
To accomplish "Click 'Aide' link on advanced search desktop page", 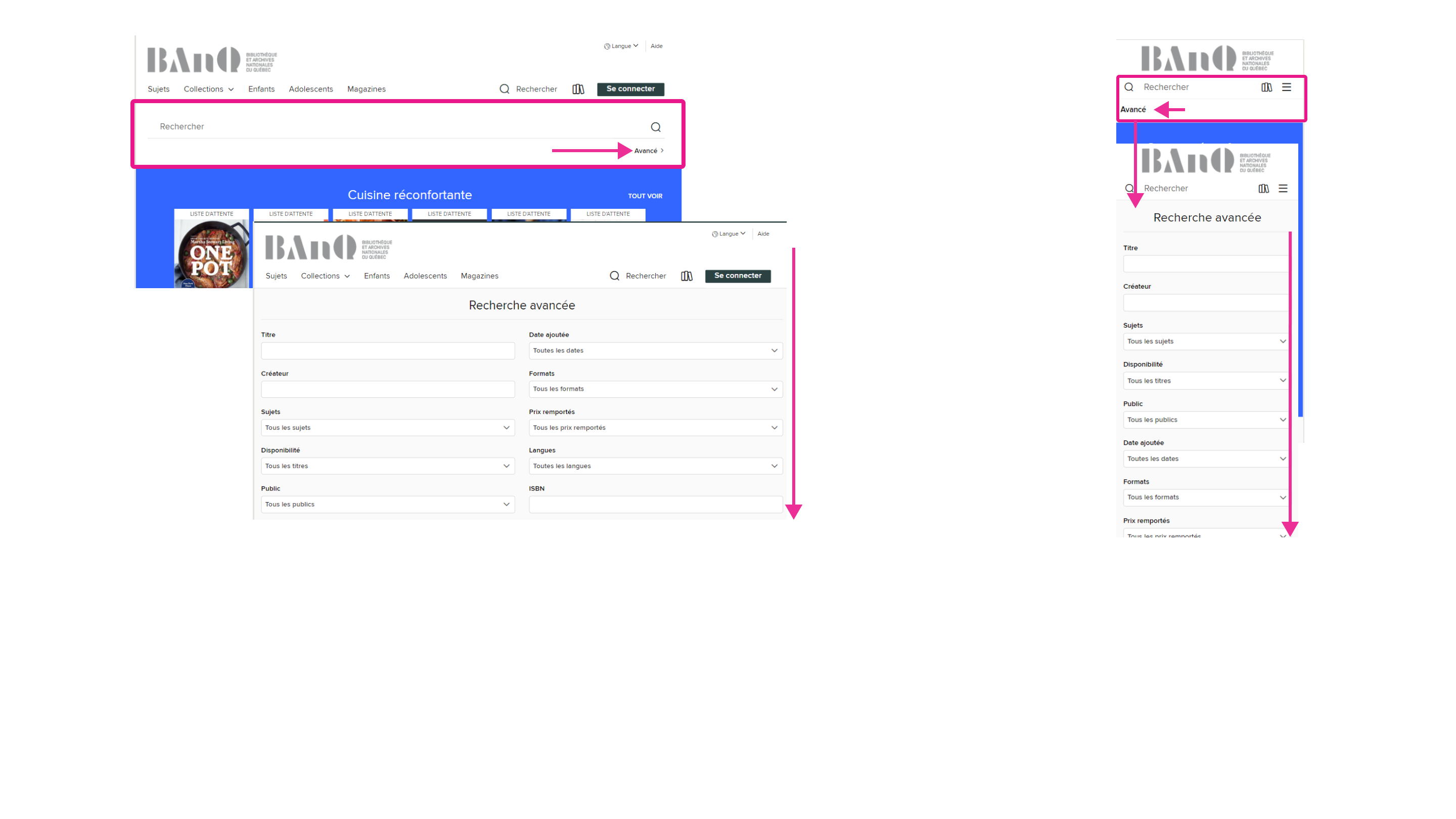I will tap(763, 234).
